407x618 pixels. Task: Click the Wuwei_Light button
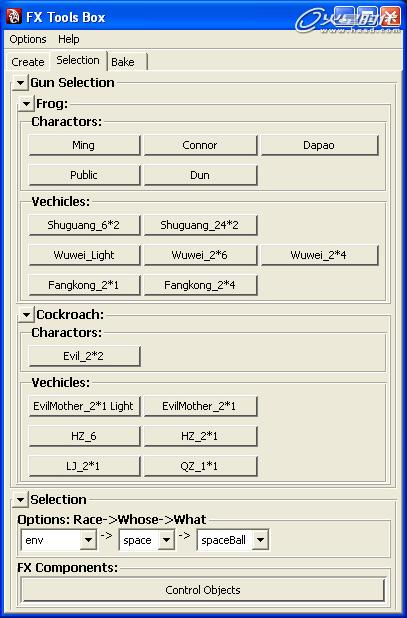click(x=84, y=255)
